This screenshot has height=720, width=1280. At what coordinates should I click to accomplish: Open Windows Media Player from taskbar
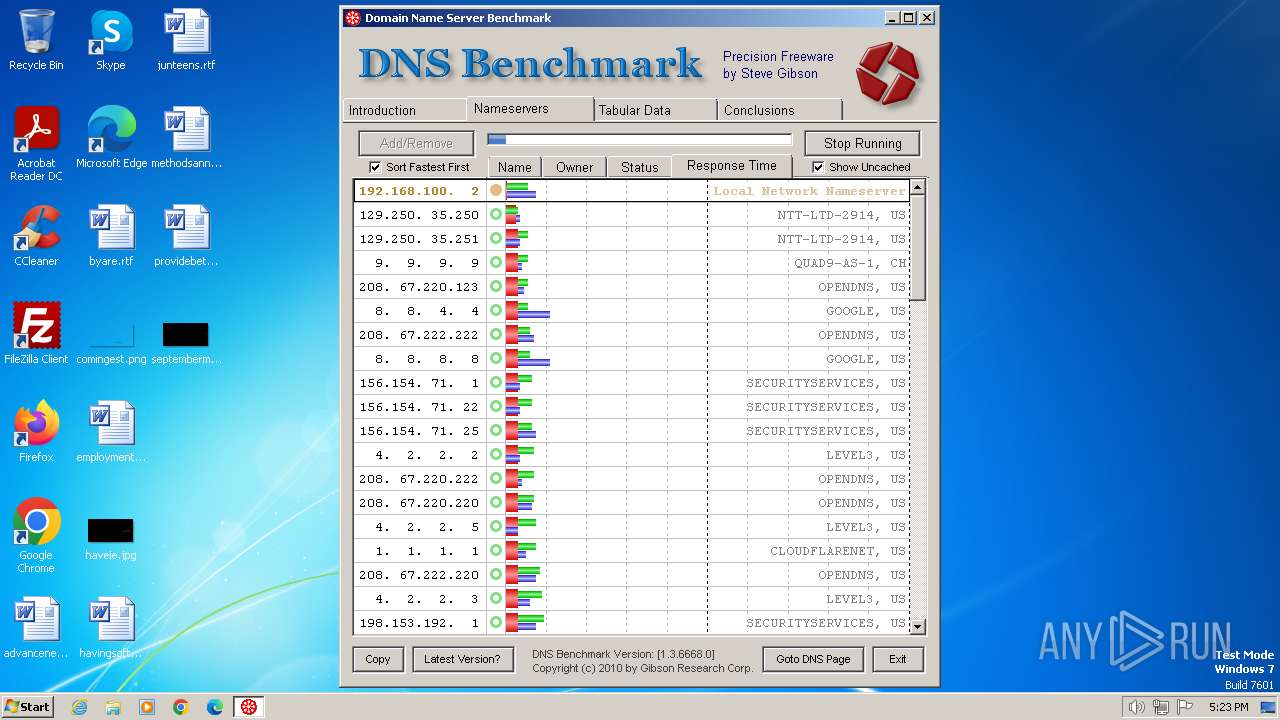(x=146, y=707)
